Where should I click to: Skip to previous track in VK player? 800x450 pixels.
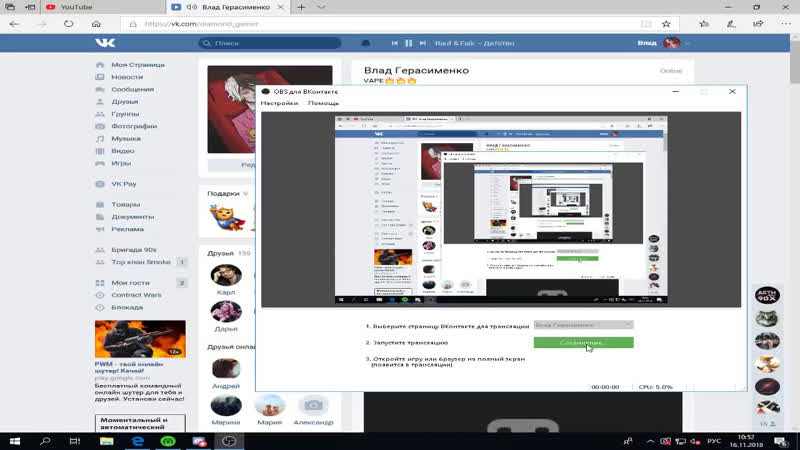click(394, 43)
